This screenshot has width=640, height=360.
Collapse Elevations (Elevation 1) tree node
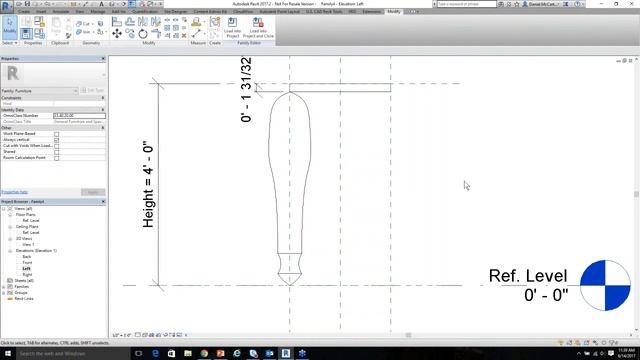click(10, 251)
